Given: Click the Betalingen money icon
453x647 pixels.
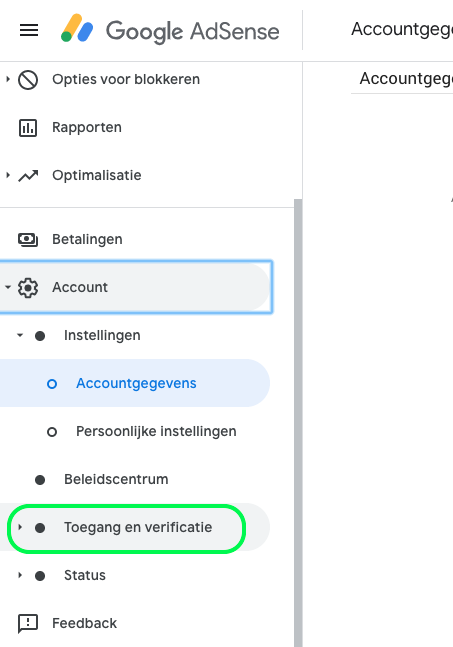Looking at the screenshot, I should coord(28,240).
